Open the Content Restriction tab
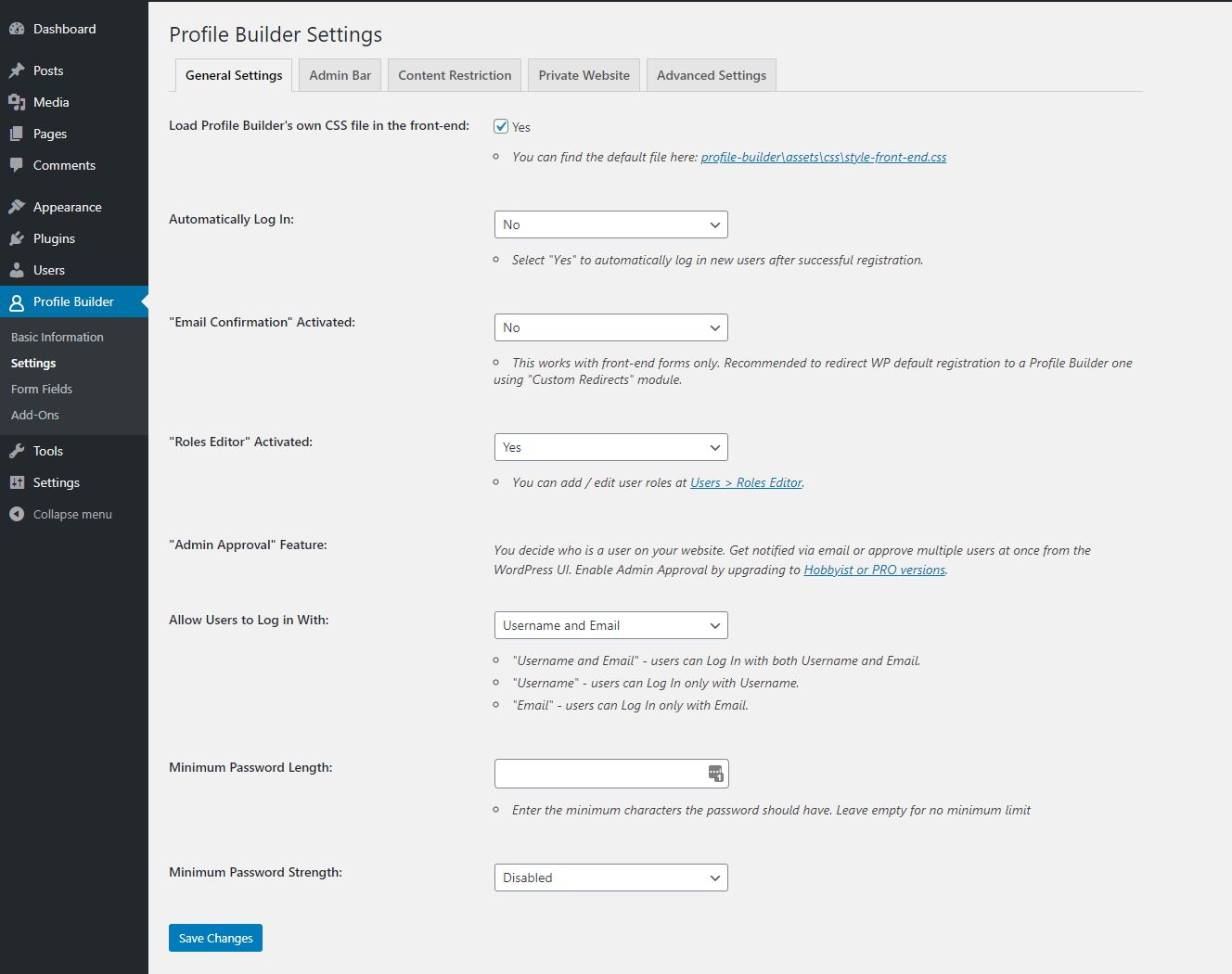This screenshot has height=974, width=1232. click(x=455, y=75)
